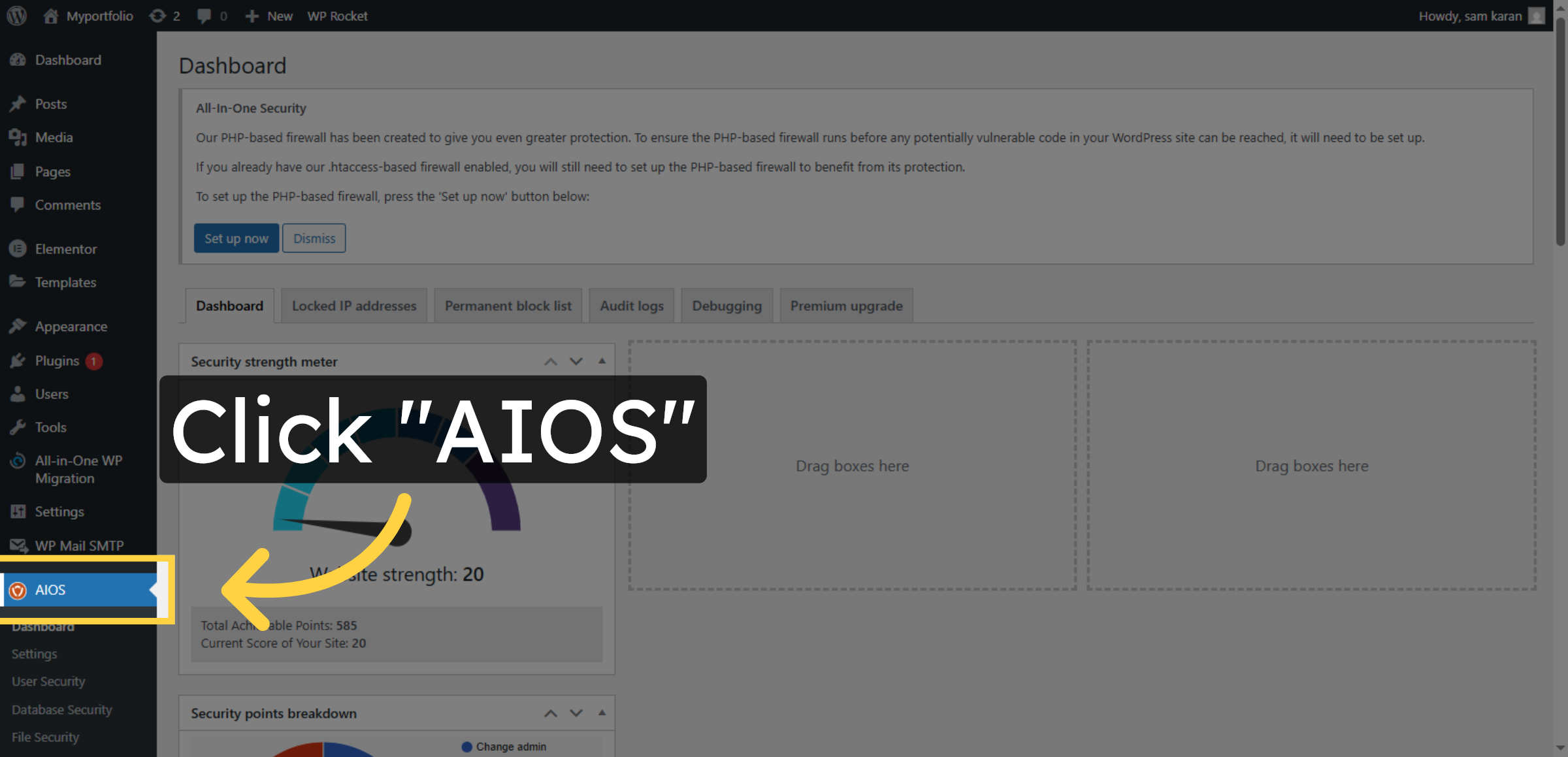
Task: Open comments via the speech bubble icon
Action: tap(204, 16)
